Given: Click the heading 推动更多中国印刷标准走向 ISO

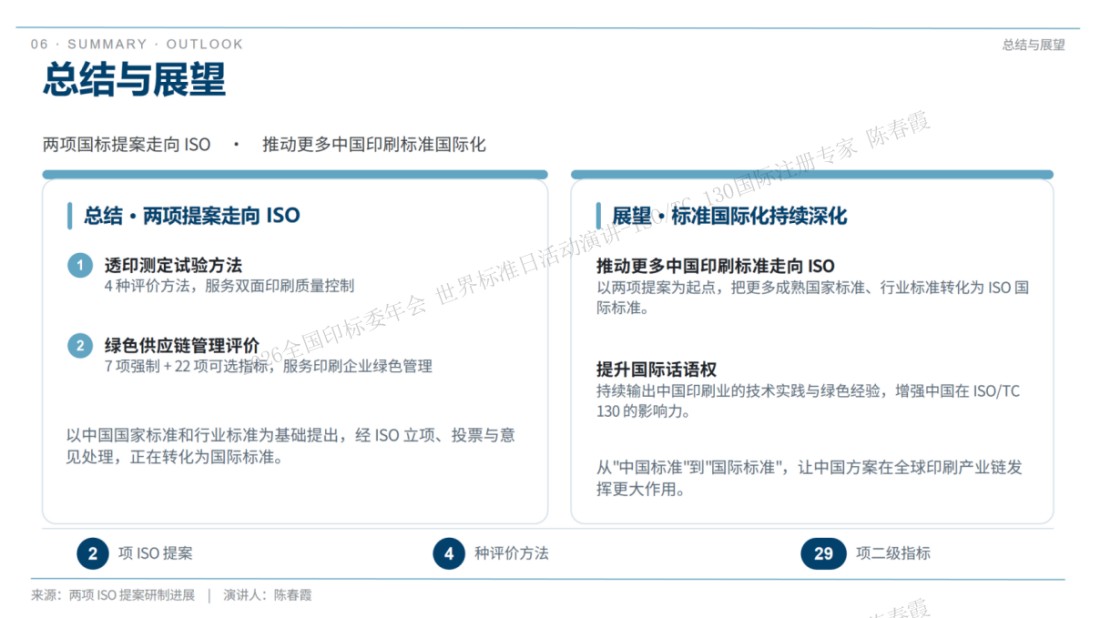Looking at the screenshot, I should point(716,266).
